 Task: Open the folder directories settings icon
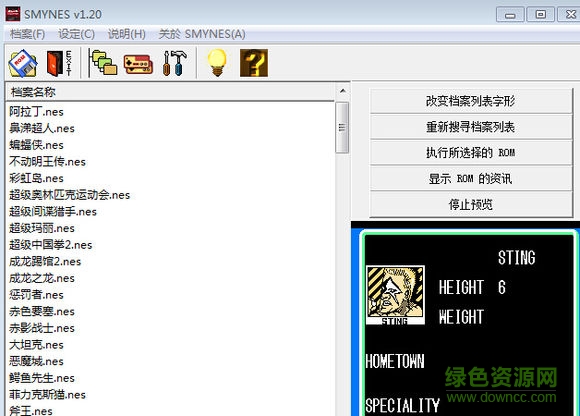pyautogui.click(x=104, y=63)
